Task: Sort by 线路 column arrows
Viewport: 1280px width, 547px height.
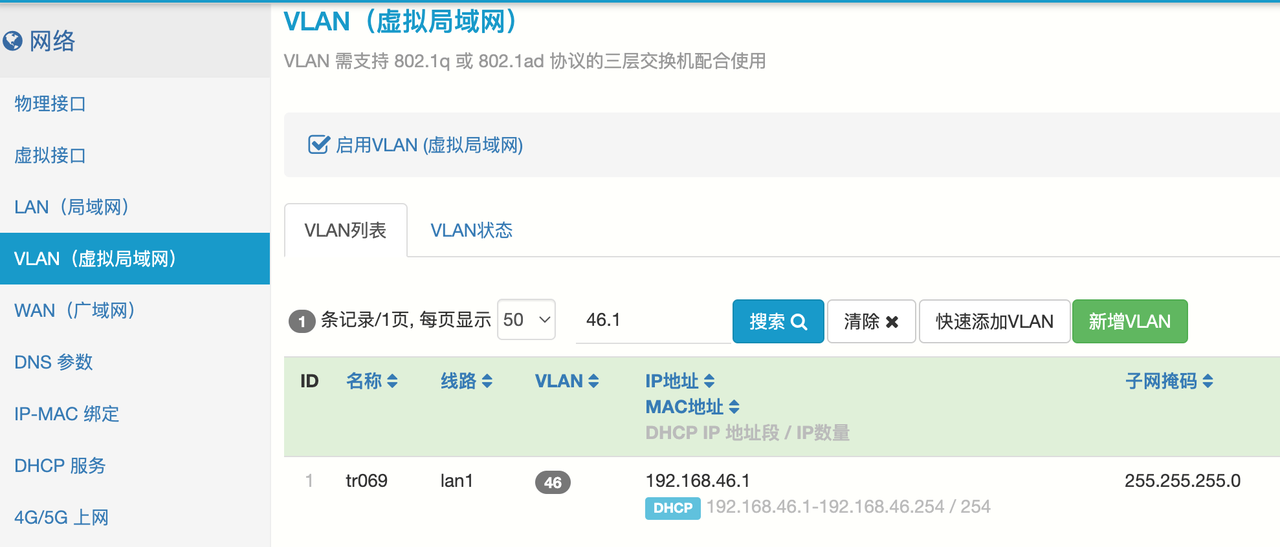Action: point(487,381)
